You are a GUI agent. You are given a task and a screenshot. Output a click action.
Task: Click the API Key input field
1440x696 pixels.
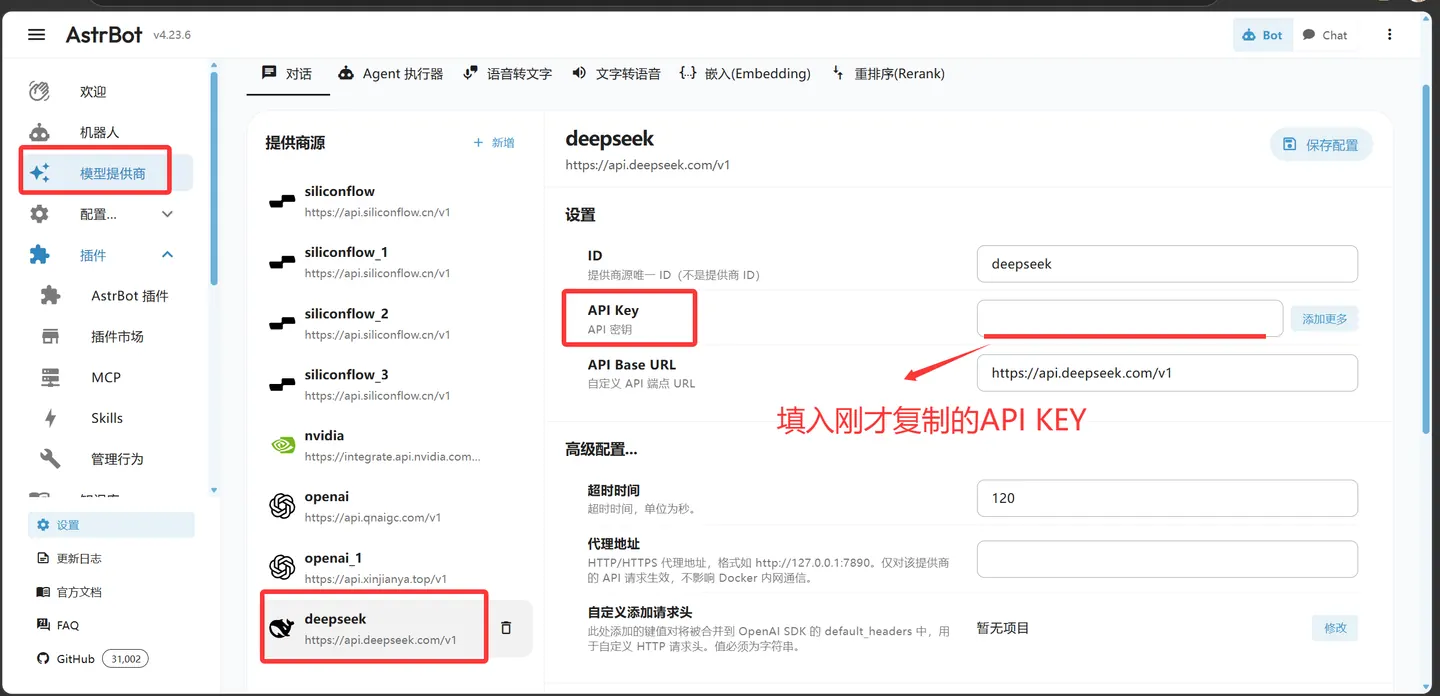pos(1130,319)
